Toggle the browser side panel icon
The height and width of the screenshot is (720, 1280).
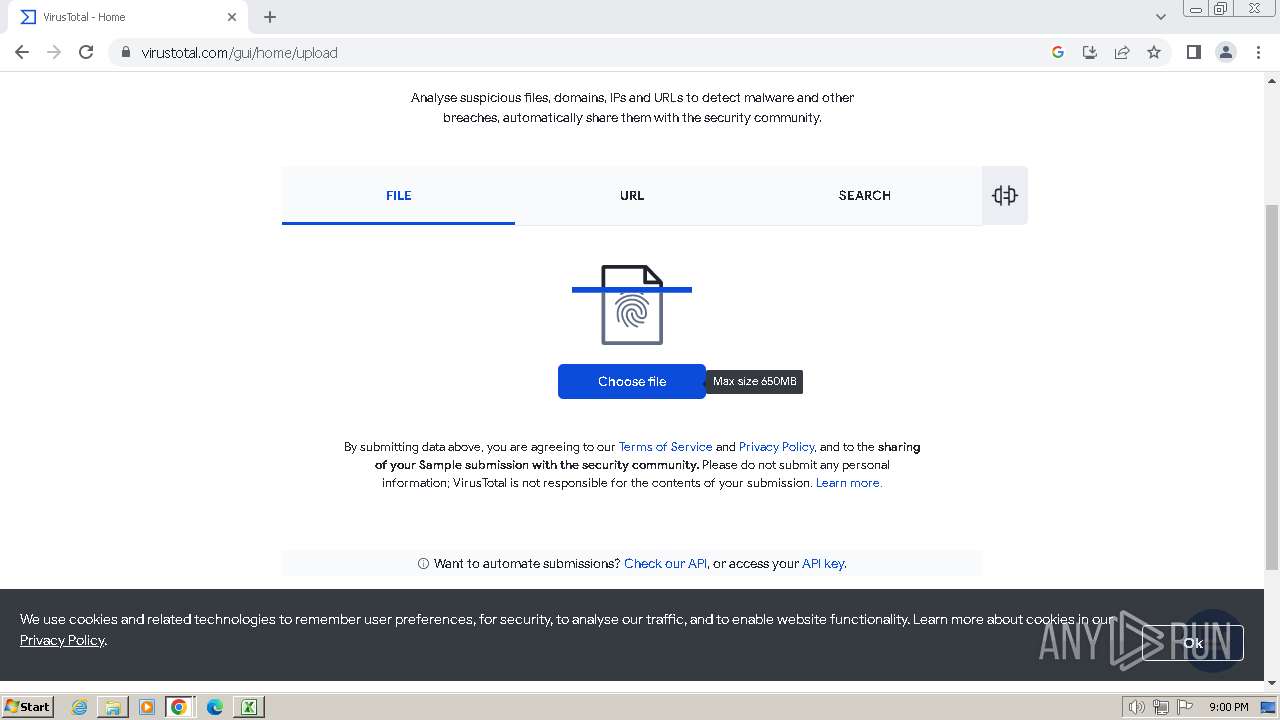pyautogui.click(x=1193, y=52)
